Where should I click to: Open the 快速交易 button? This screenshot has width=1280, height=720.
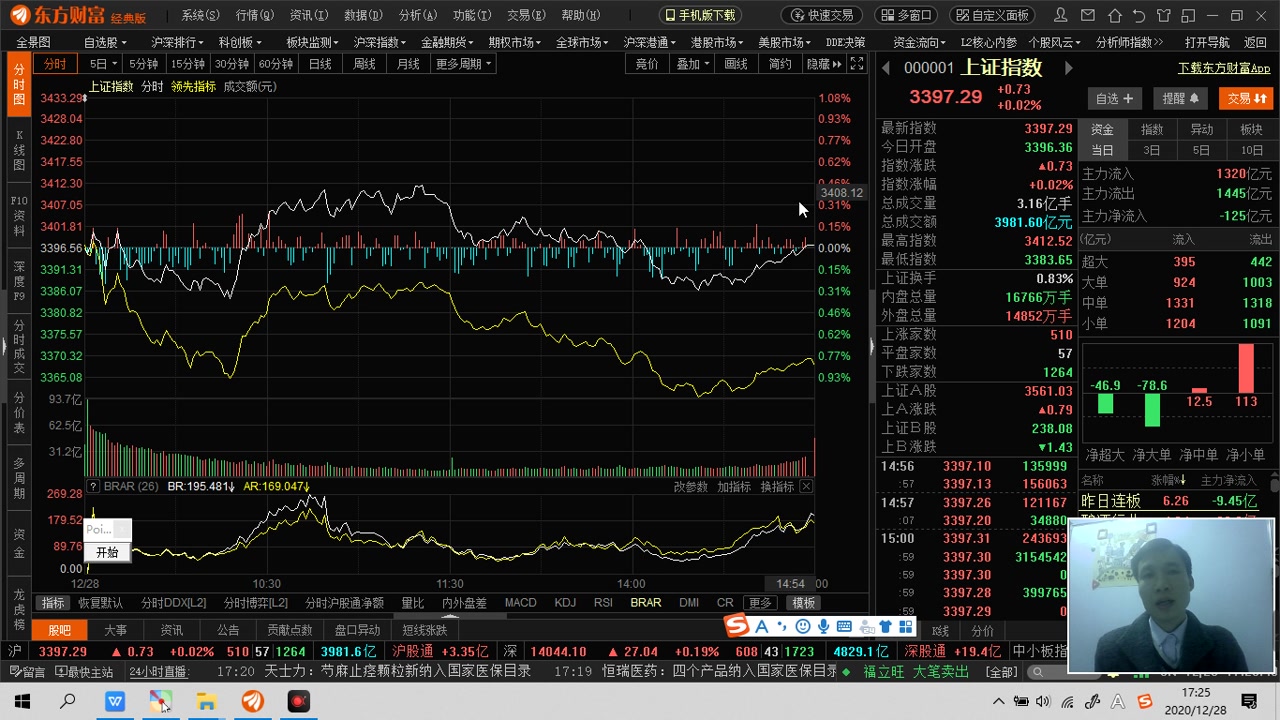coord(822,15)
